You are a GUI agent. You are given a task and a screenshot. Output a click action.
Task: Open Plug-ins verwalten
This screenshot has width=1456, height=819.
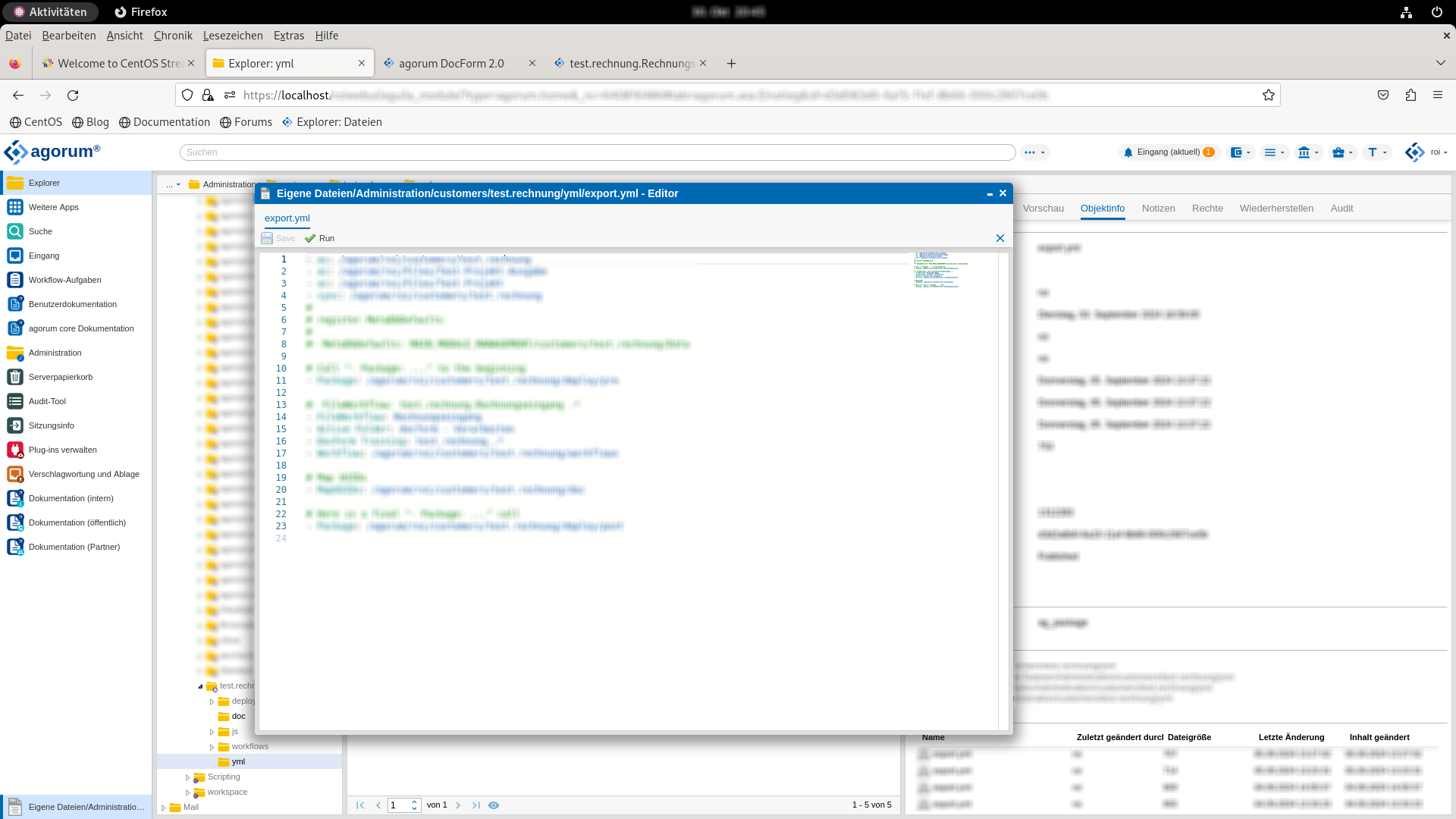coord(76,450)
